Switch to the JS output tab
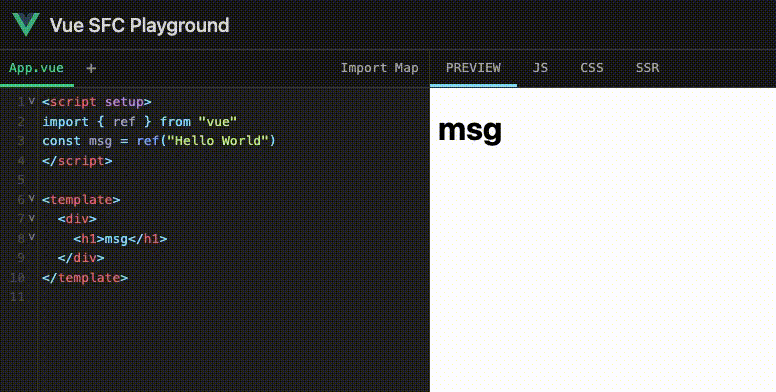776x392 pixels. (x=540, y=68)
